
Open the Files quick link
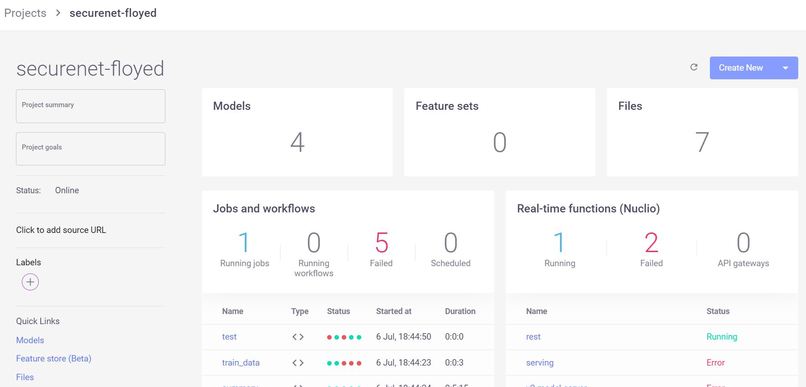tap(25, 377)
